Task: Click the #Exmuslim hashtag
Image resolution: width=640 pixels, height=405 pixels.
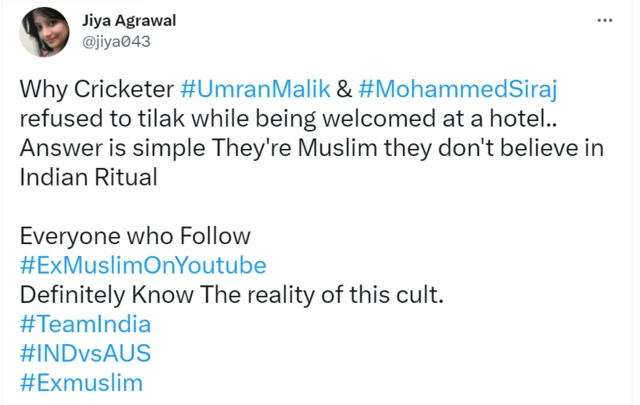Action: [81, 382]
